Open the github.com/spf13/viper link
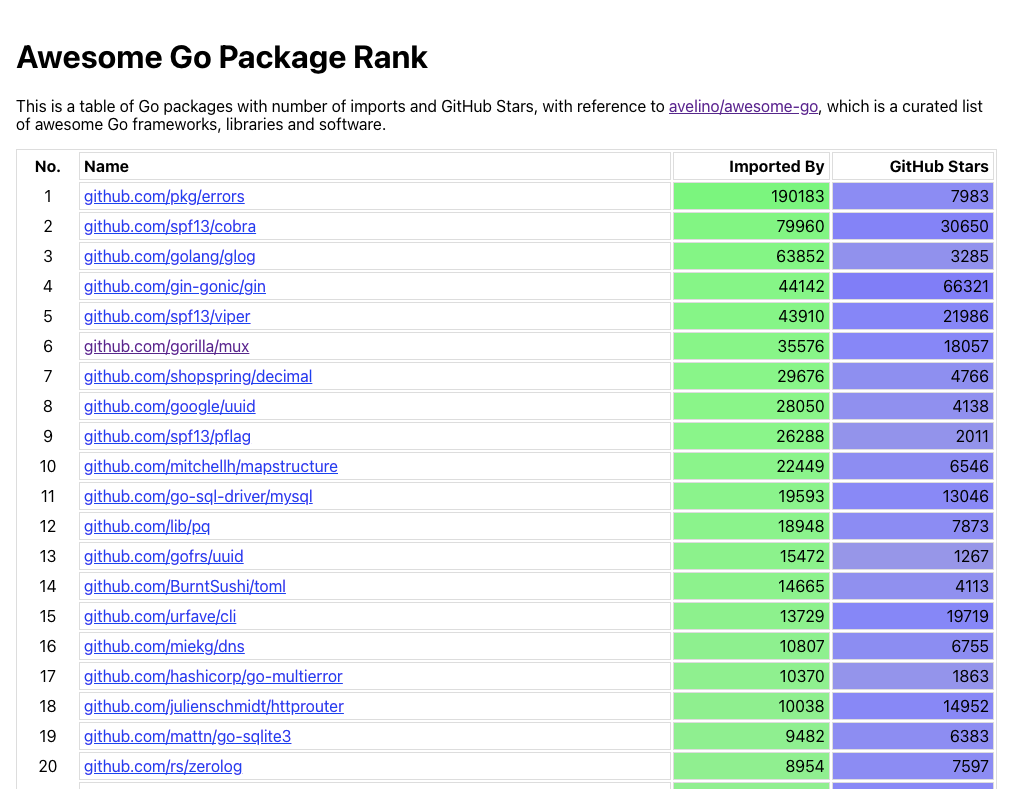Viewport: 1013px width, 789px height. tap(166, 316)
